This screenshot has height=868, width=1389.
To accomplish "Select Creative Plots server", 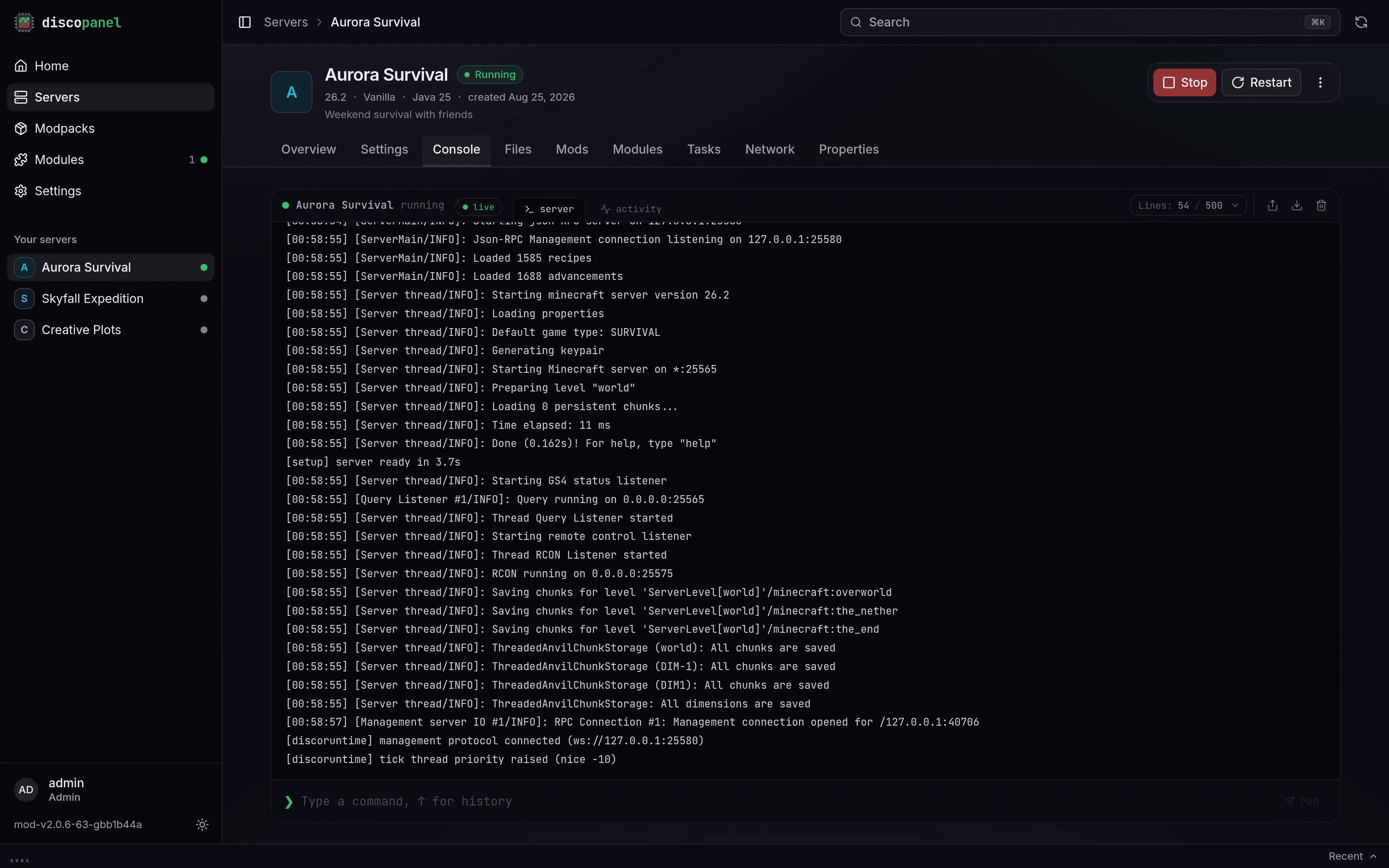I will click(x=110, y=330).
